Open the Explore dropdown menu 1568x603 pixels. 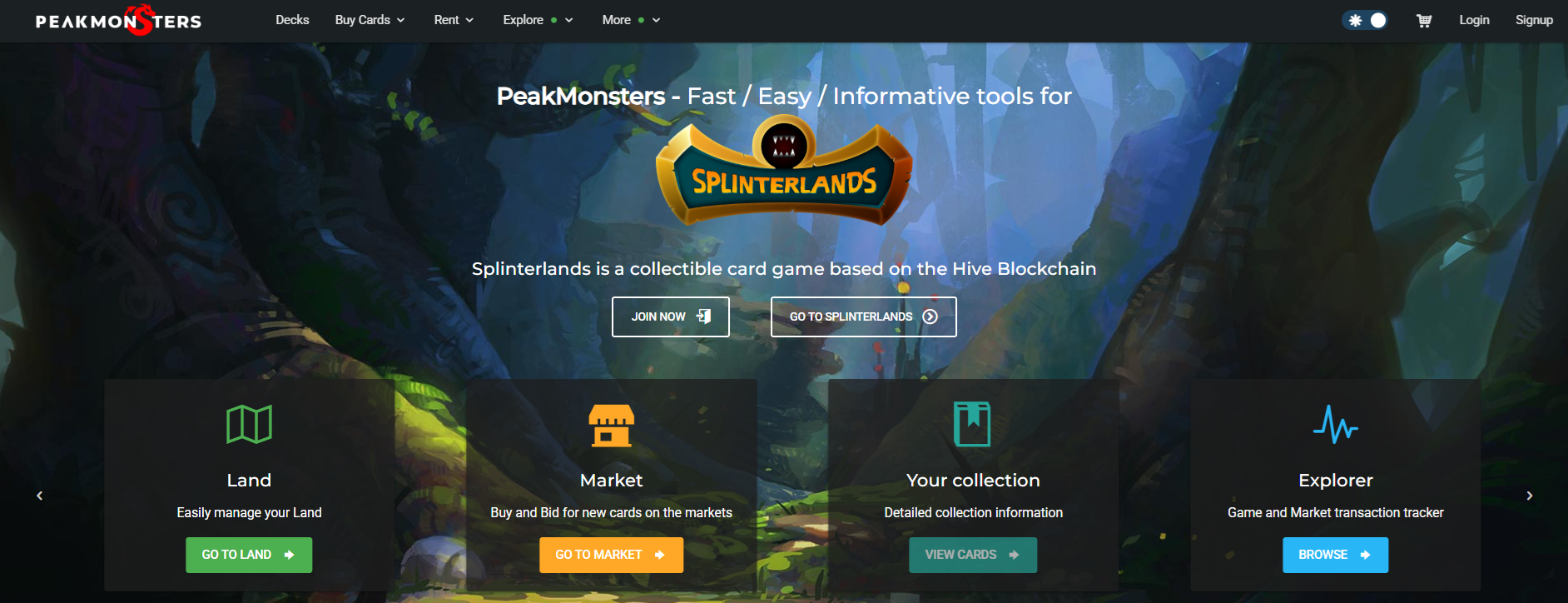(538, 20)
